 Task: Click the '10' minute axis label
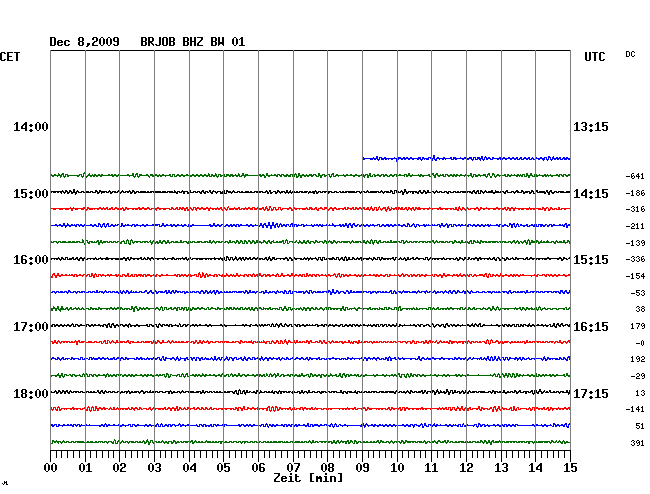(397, 468)
